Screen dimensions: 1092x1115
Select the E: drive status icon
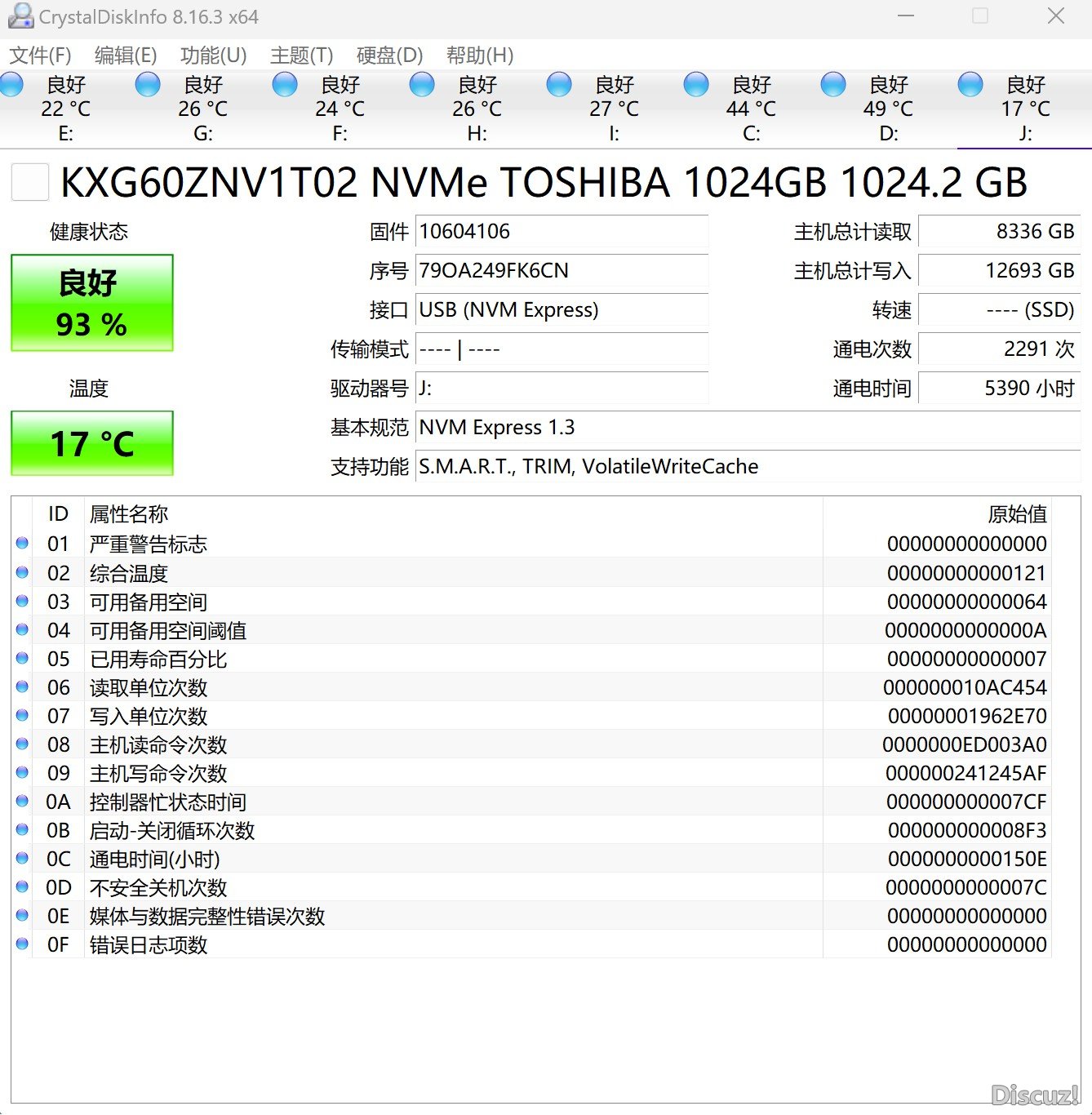click(11, 85)
